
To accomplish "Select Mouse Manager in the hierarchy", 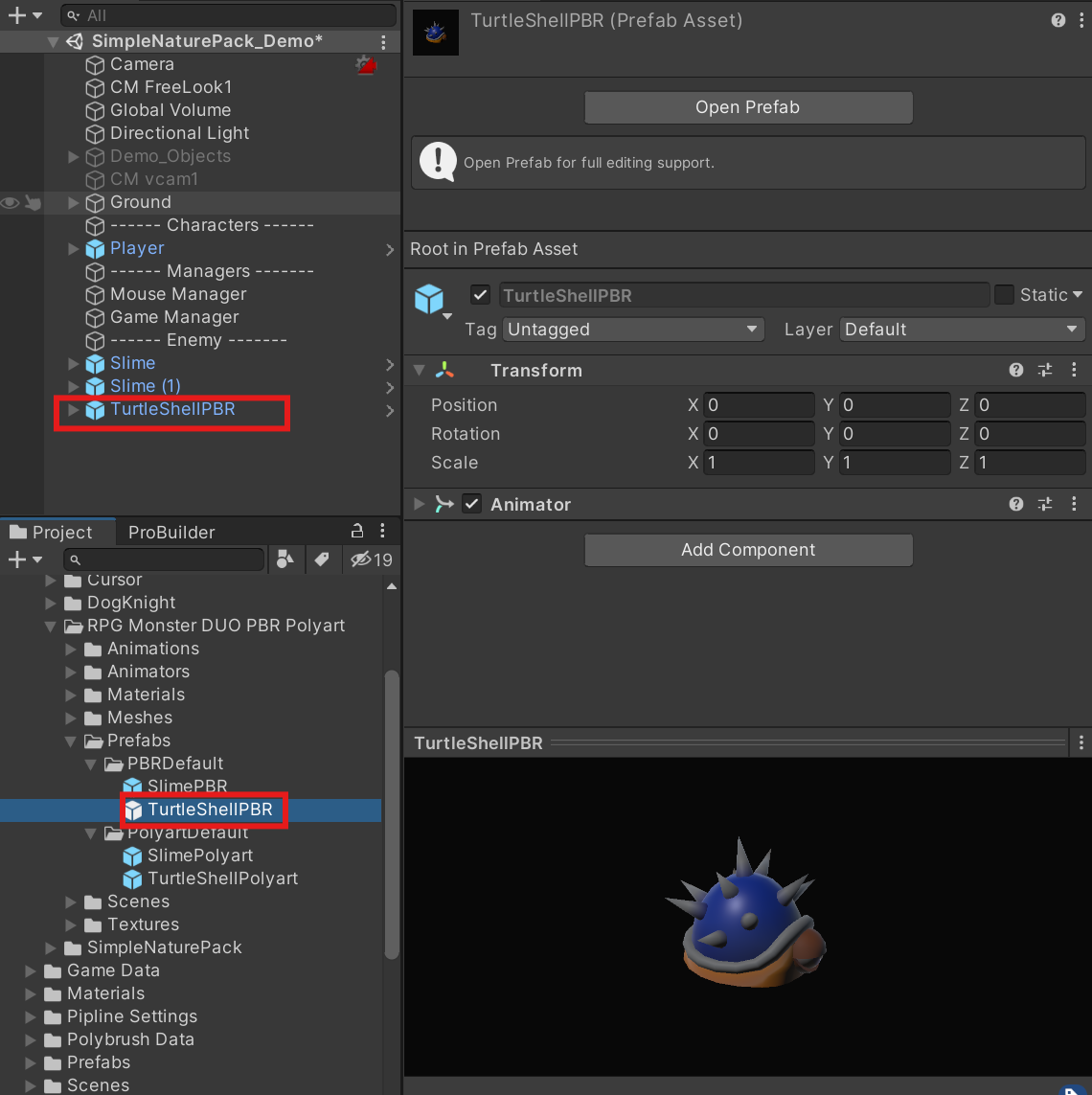I will 178,294.
